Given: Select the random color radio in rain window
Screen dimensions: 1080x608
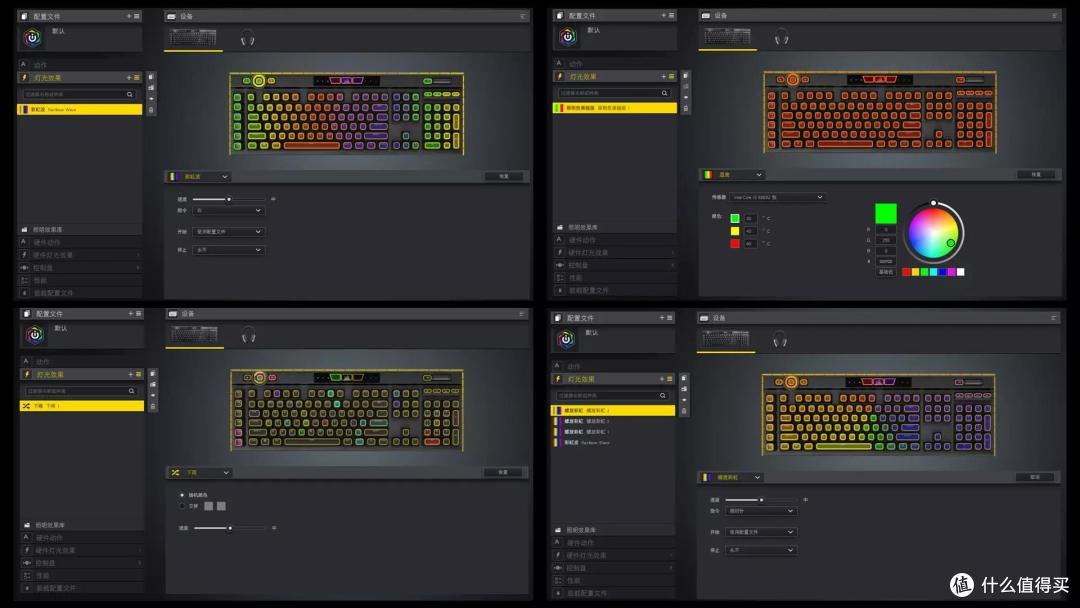Looking at the screenshot, I should coord(182,495).
